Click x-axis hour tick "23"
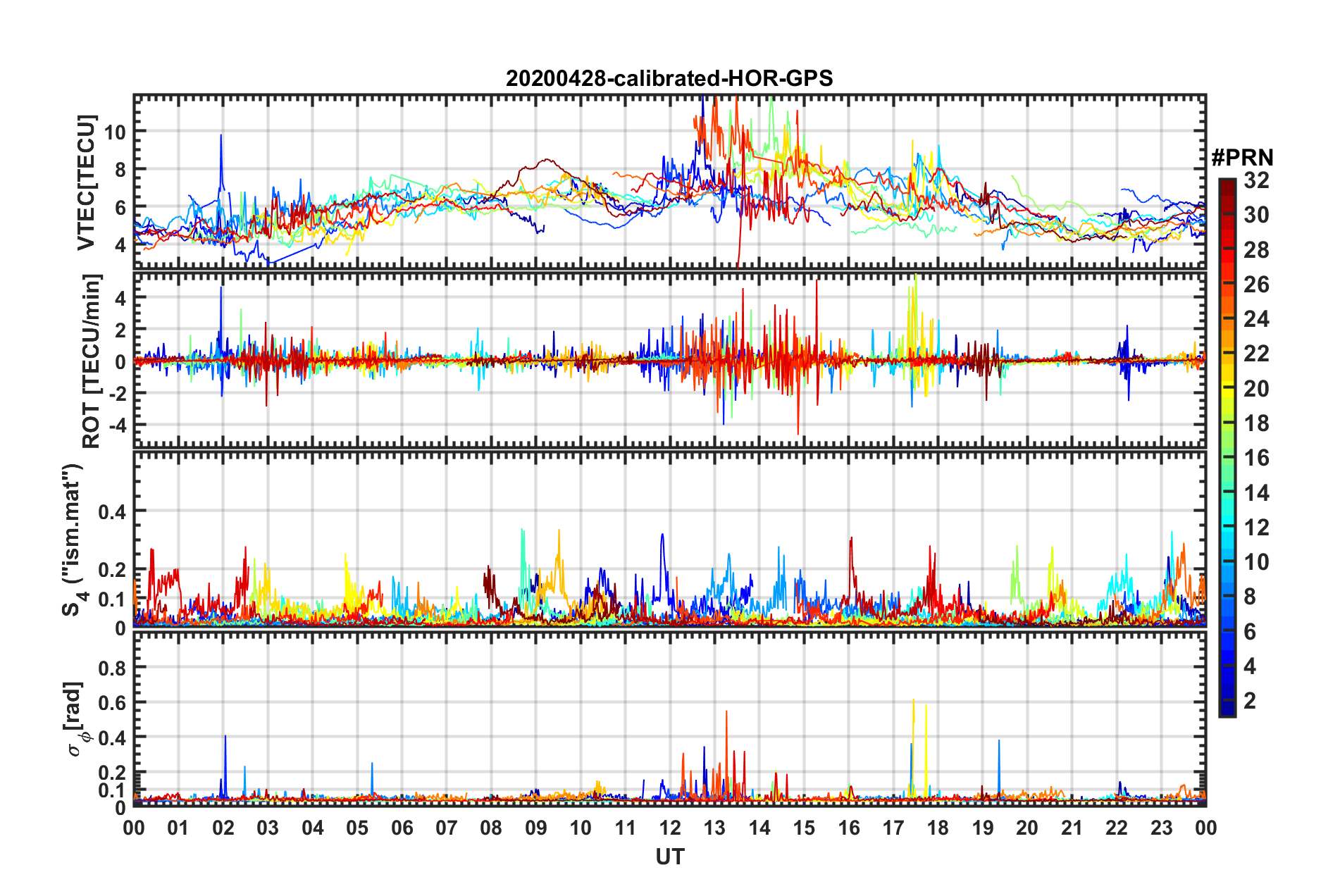The image size is (1340, 896). (x=1162, y=828)
